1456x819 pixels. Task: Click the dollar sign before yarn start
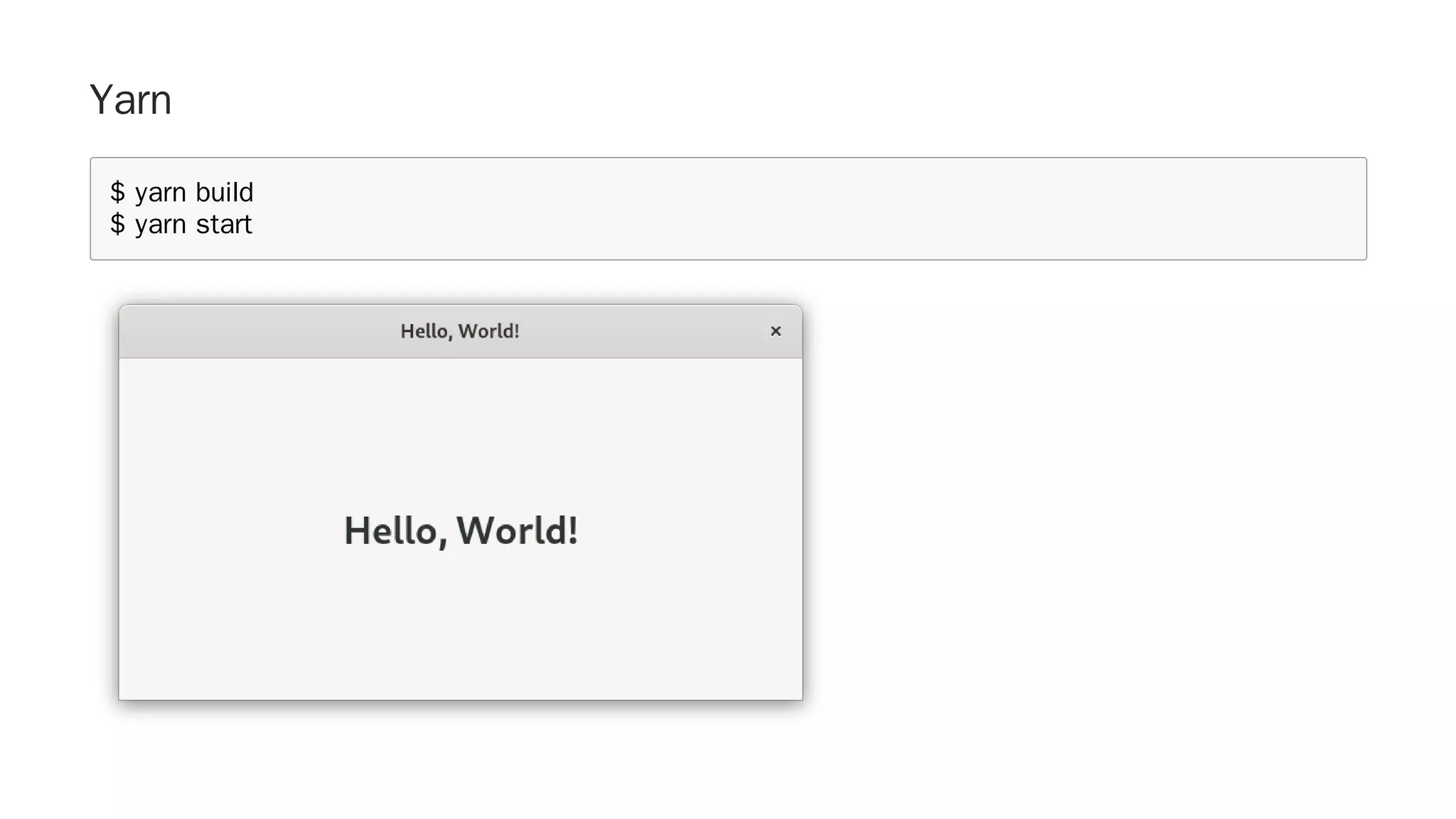point(117,225)
